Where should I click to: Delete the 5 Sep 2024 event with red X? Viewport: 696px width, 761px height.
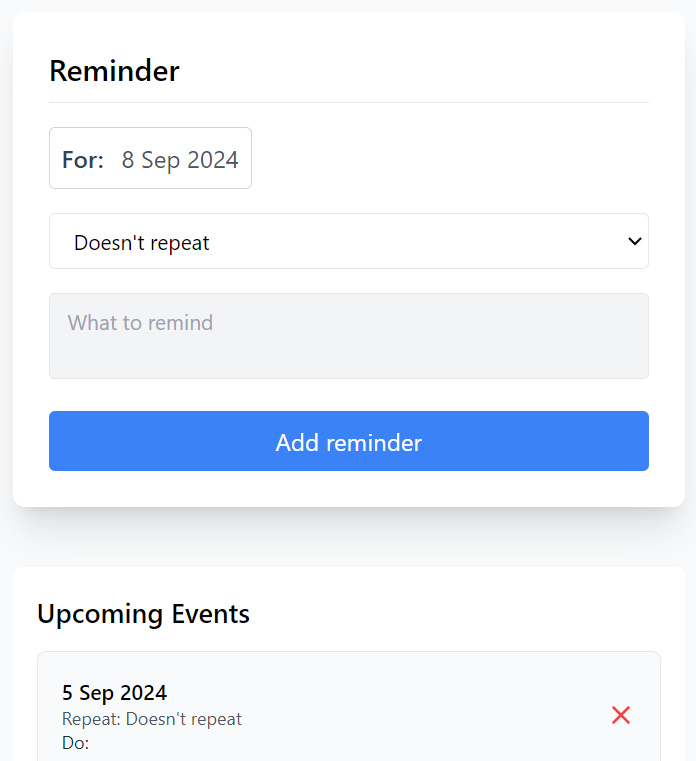point(620,715)
